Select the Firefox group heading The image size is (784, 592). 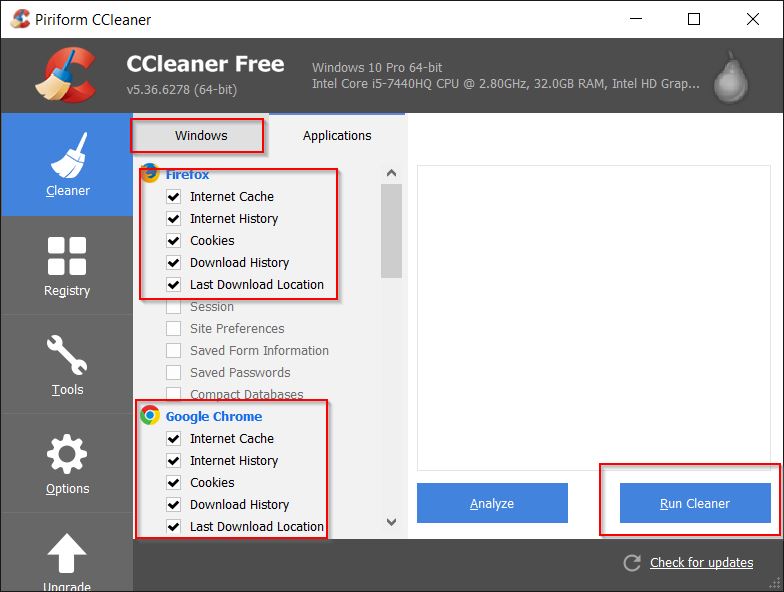pos(188,174)
